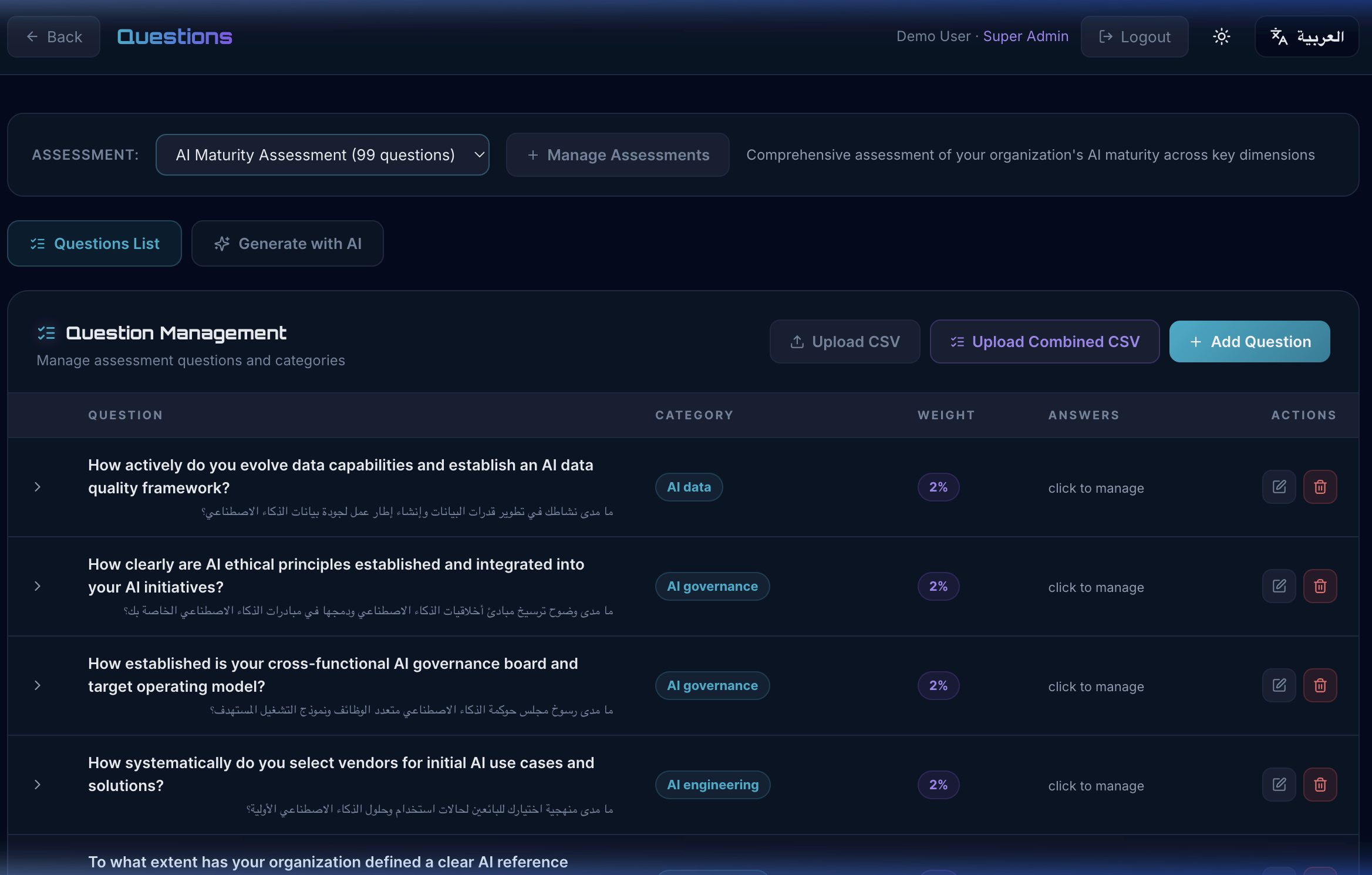
Task: Edit the vendor selection question
Action: [x=1279, y=785]
